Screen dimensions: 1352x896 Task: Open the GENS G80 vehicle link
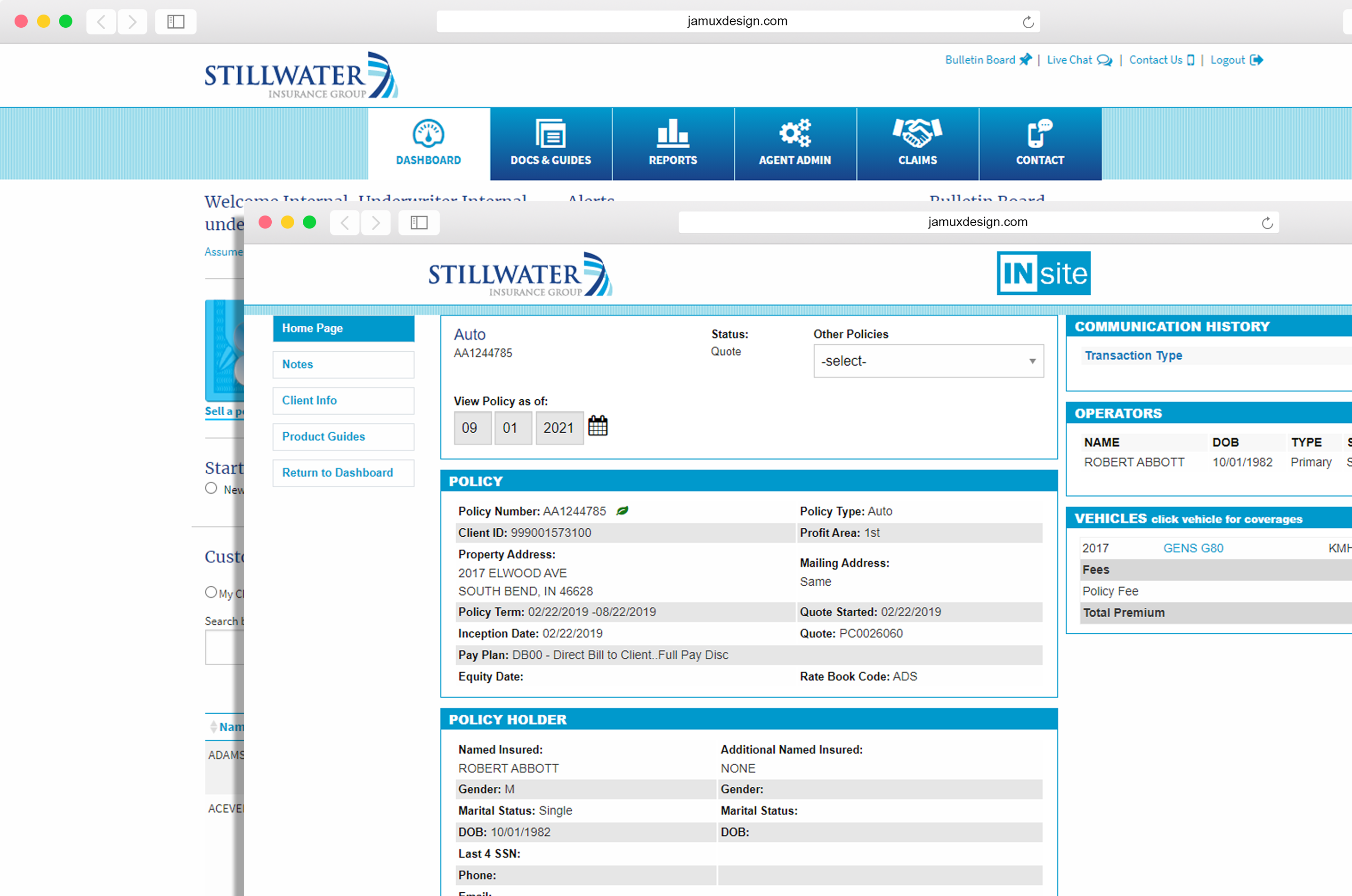pyautogui.click(x=1193, y=549)
